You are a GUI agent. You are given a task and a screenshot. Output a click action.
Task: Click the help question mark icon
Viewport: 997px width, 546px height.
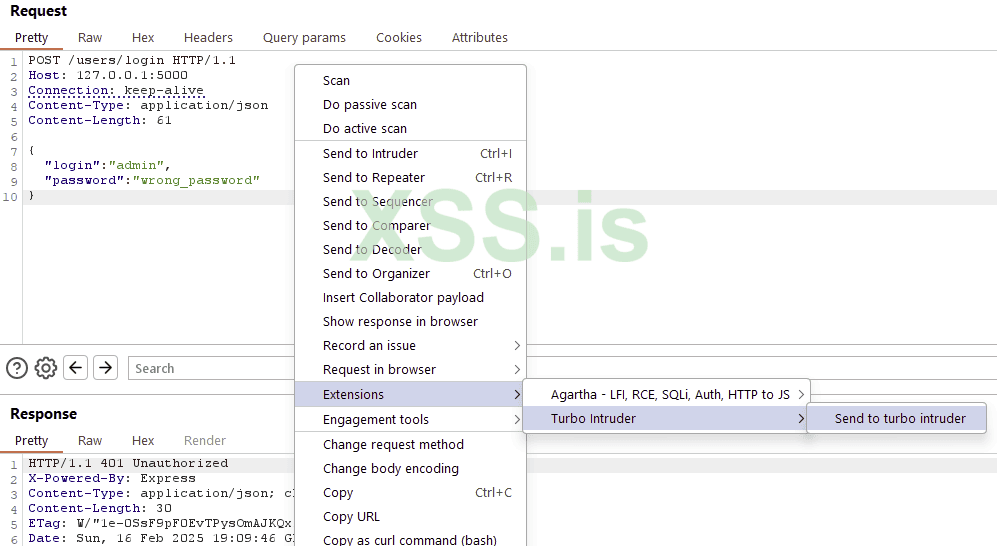(x=17, y=368)
